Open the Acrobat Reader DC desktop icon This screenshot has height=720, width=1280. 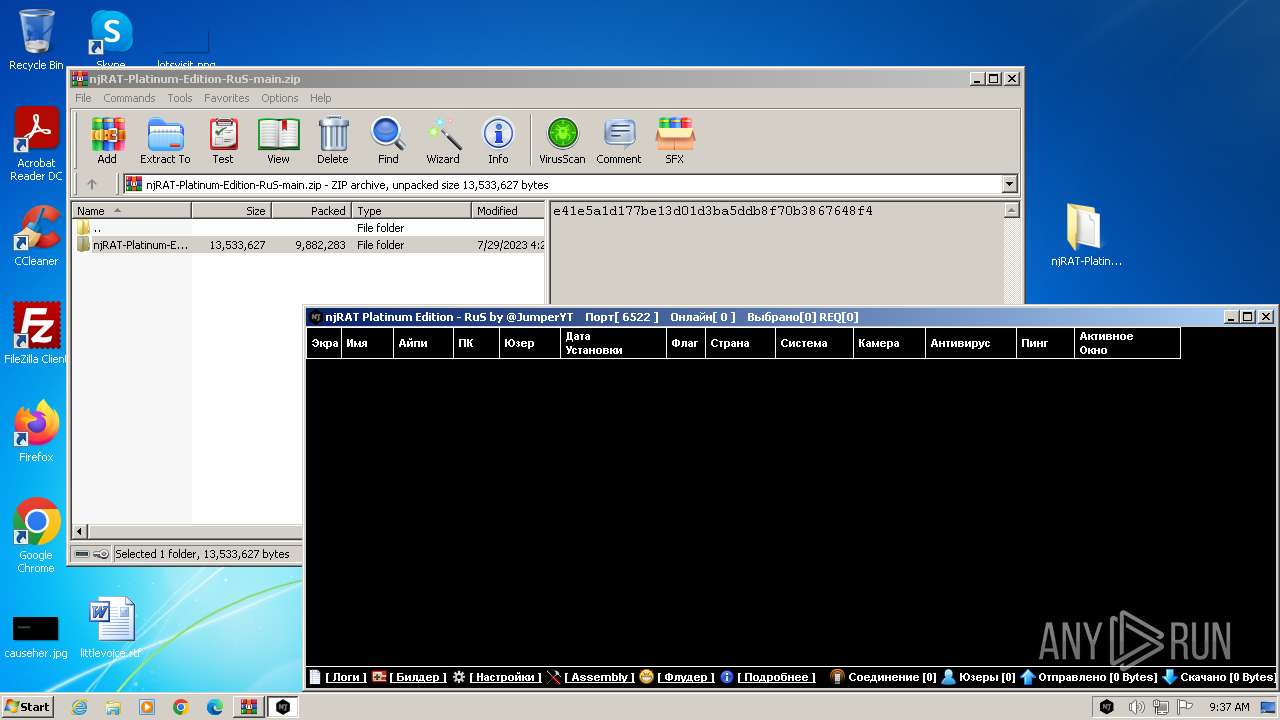(x=36, y=144)
